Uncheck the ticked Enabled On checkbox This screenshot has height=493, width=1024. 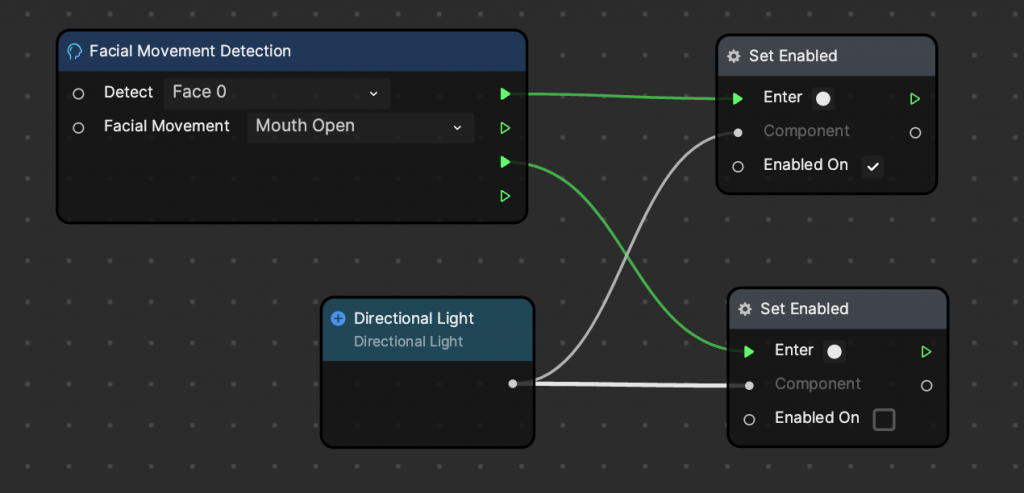pos(872,167)
